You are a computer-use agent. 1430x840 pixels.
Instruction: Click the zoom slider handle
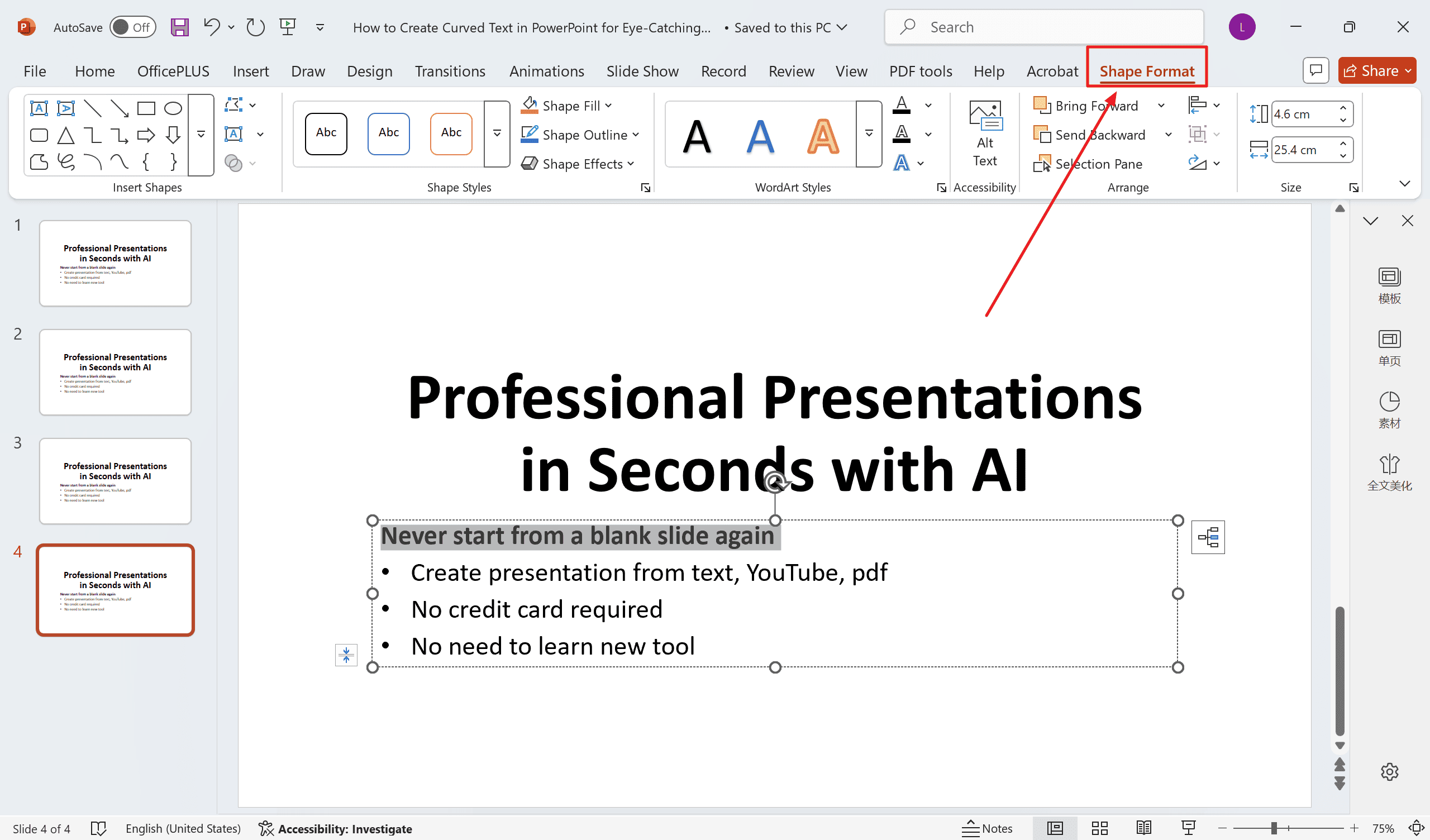pos(1274,829)
